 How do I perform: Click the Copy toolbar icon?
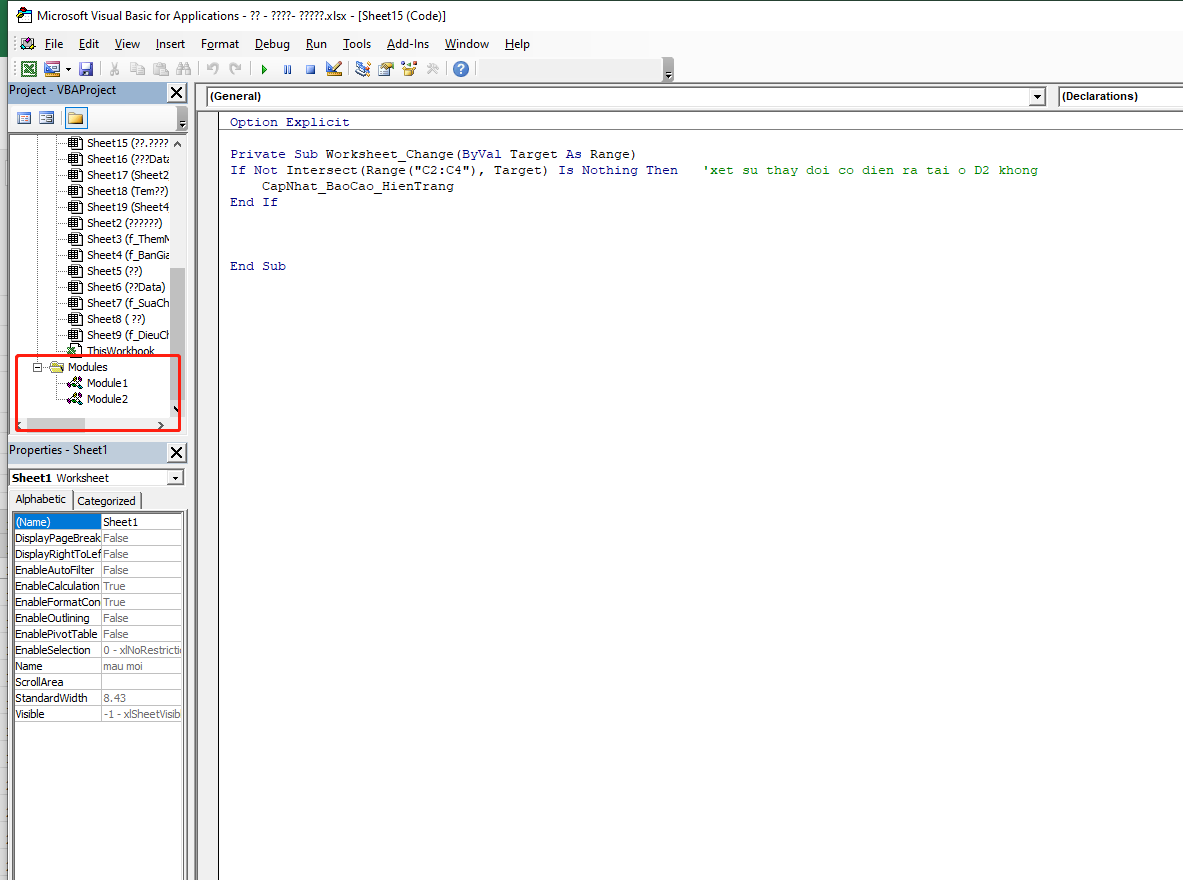(x=137, y=69)
